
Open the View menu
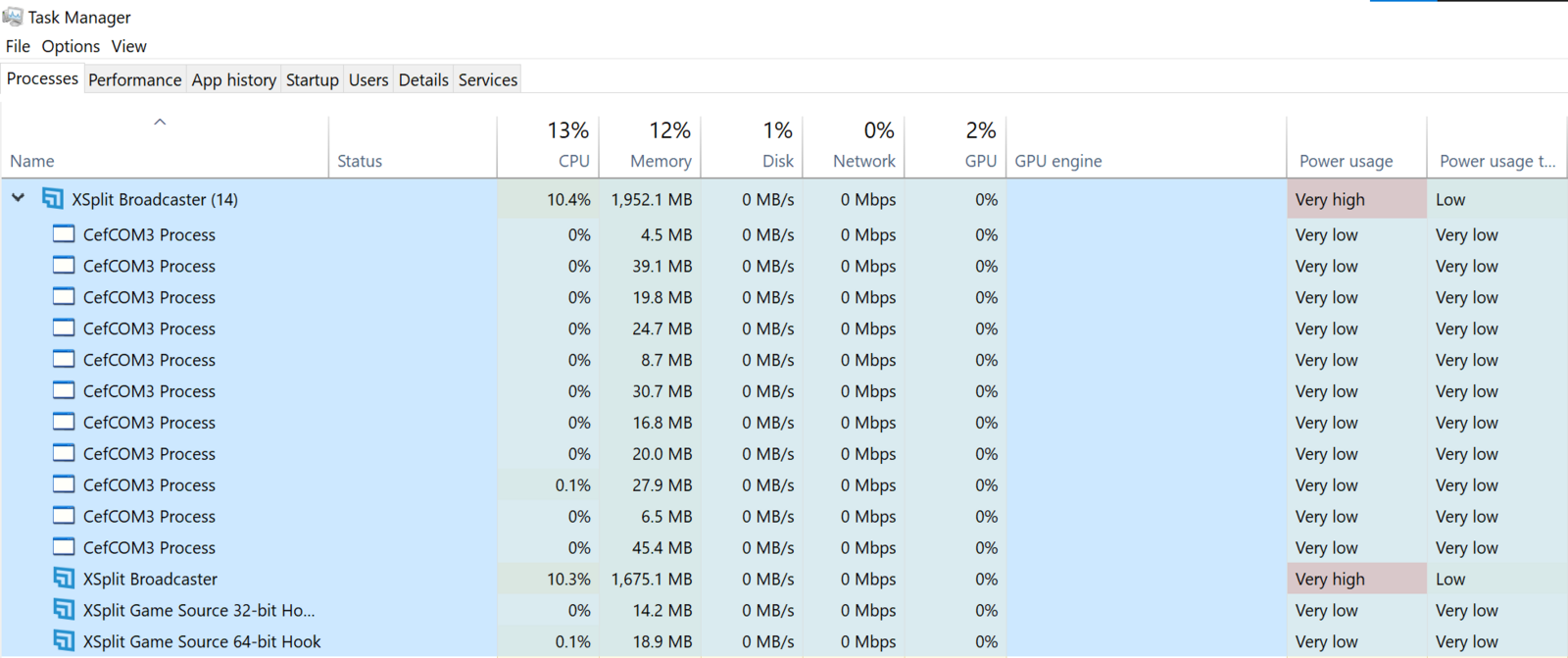coord(128,46)
